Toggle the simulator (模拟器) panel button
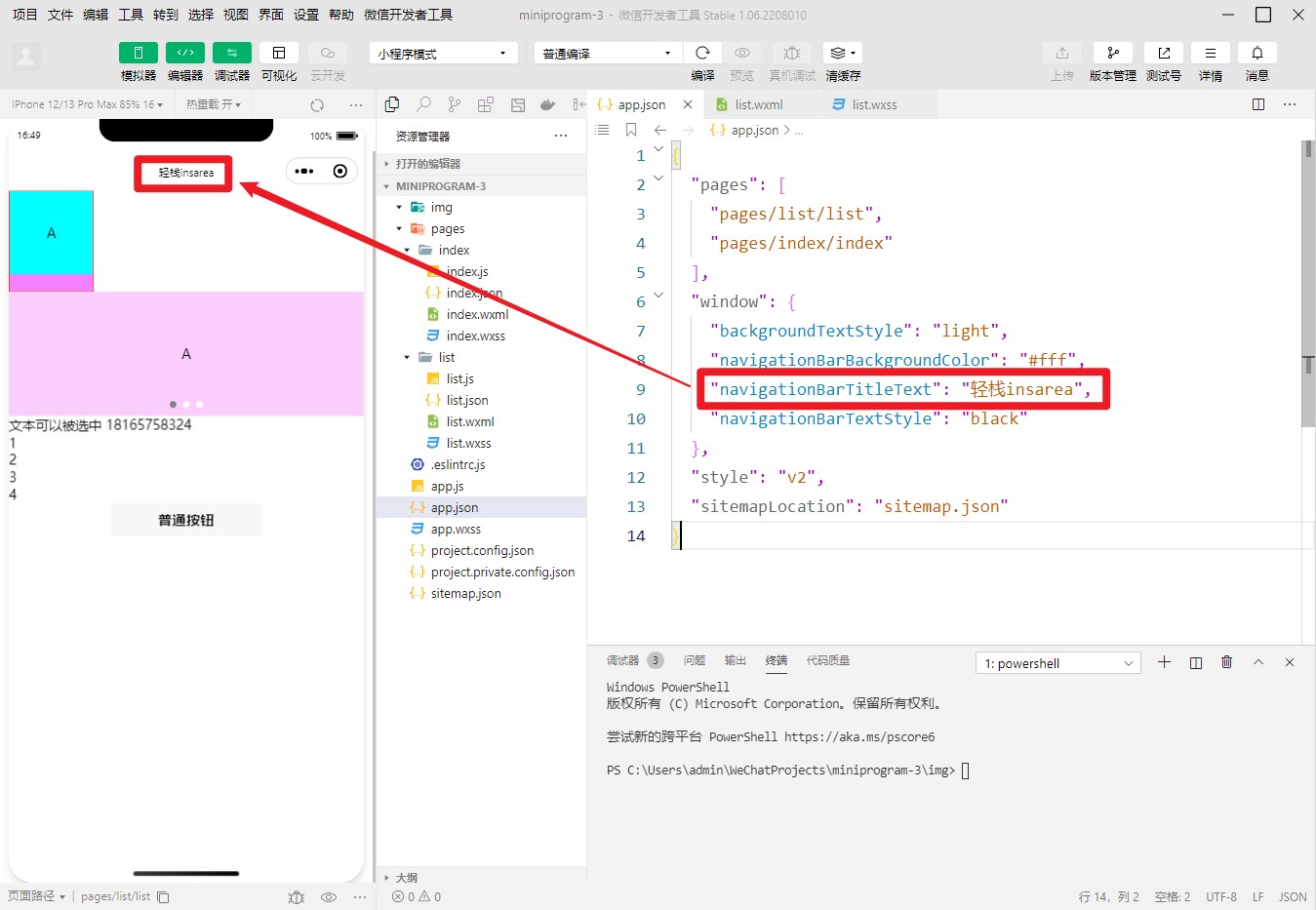Screen dimensions: 1316x910 tap(139, 53)
